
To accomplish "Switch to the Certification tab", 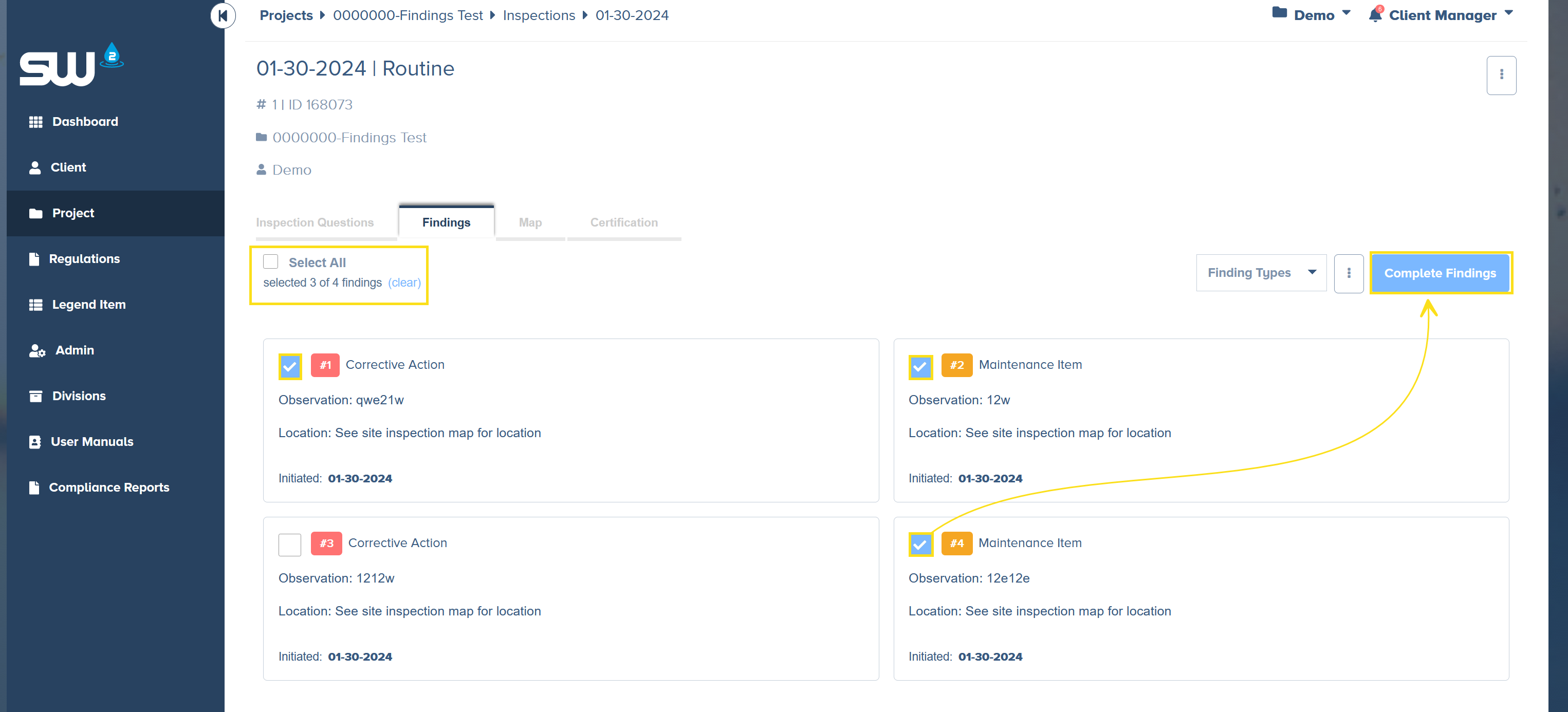I will click(x=624, y=223).
